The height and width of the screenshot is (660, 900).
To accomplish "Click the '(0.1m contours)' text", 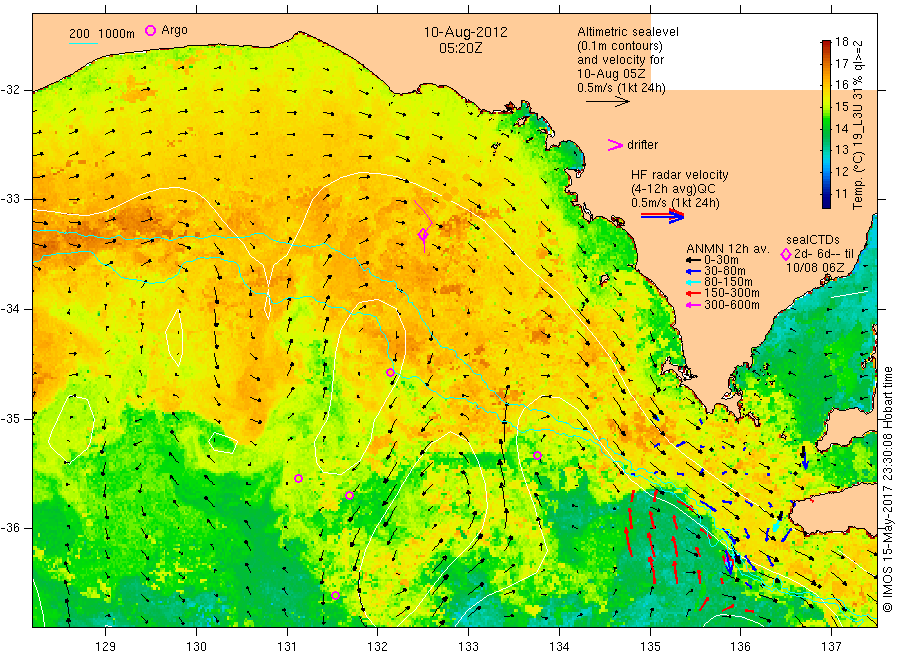I will [x=619, y=46].
